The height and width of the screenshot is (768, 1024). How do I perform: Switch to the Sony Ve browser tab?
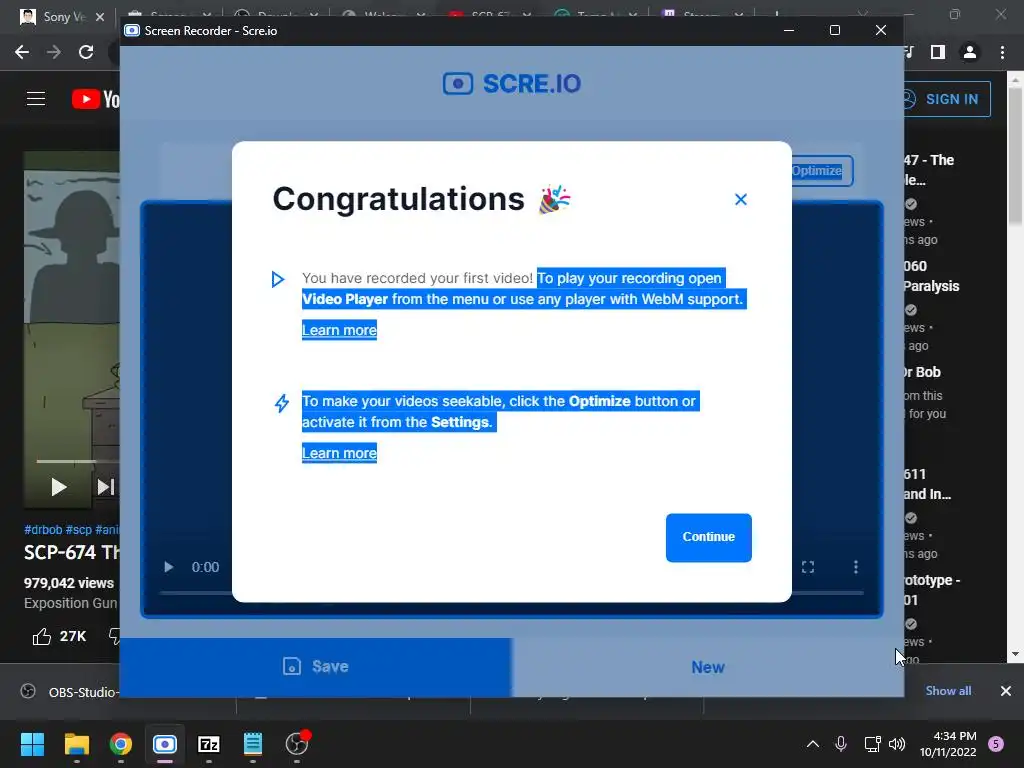point(63,17)
